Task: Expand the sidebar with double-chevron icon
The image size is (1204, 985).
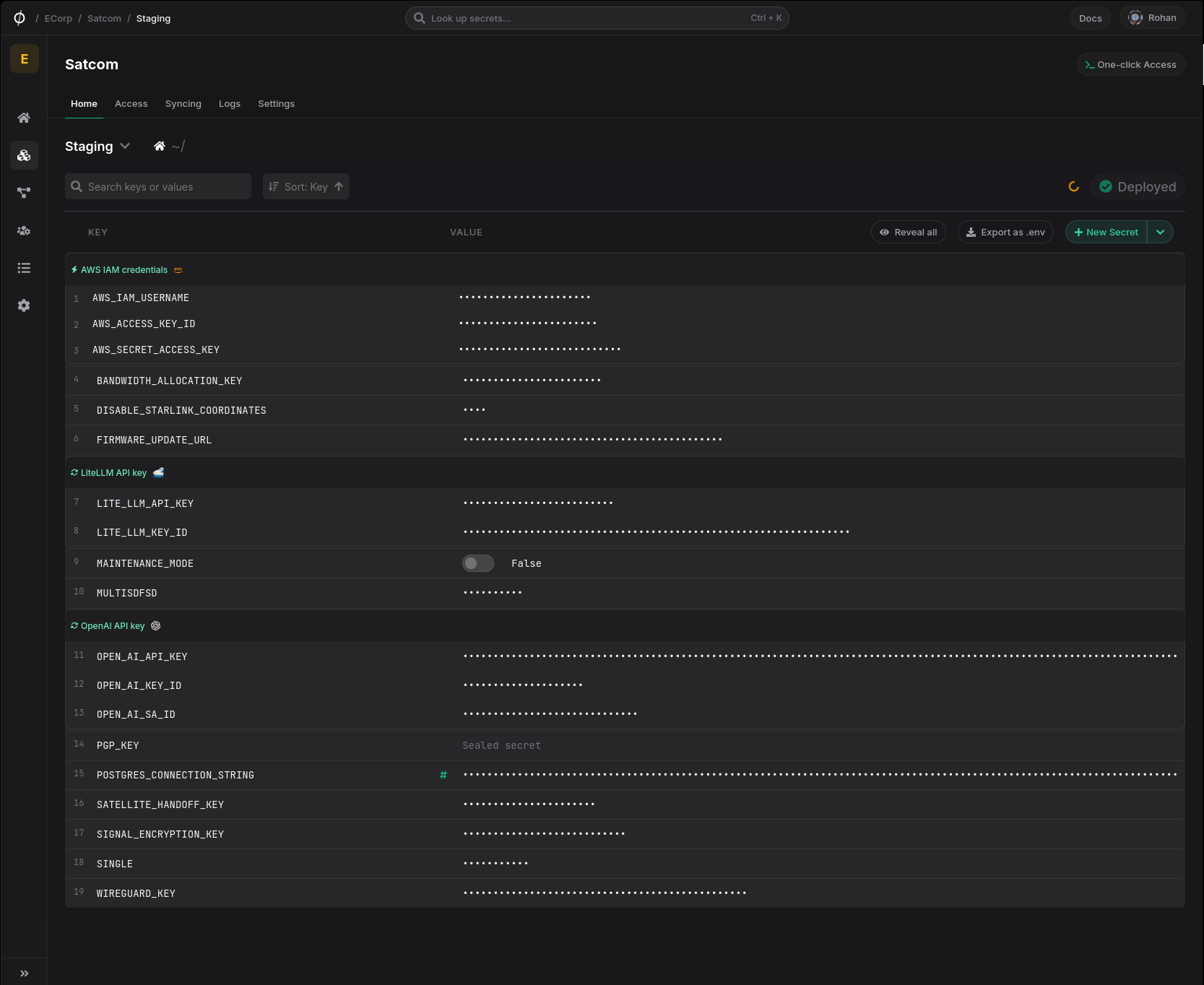Action: [24, 973]
